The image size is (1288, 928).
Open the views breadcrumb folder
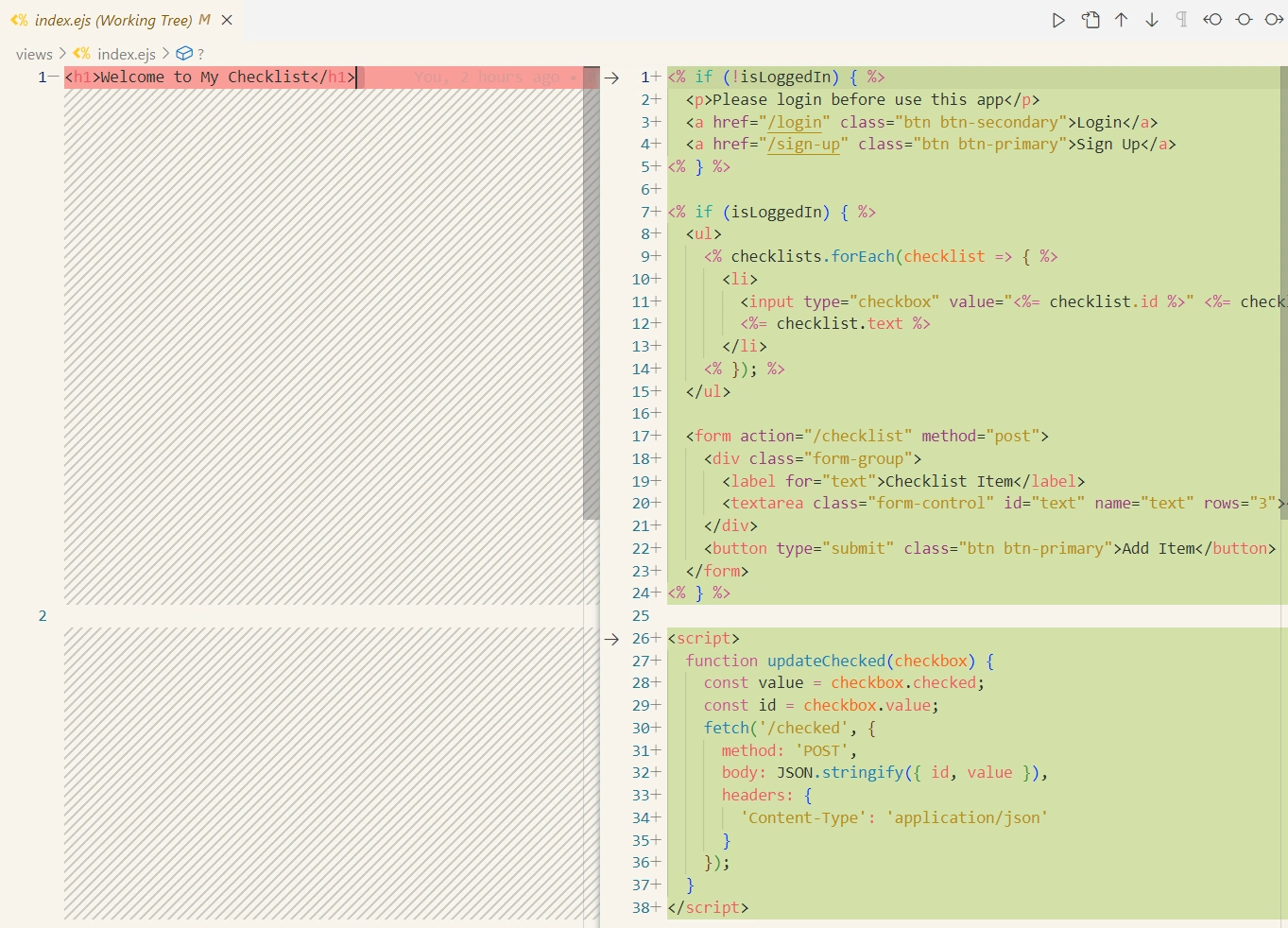click(x=34, y=54)
